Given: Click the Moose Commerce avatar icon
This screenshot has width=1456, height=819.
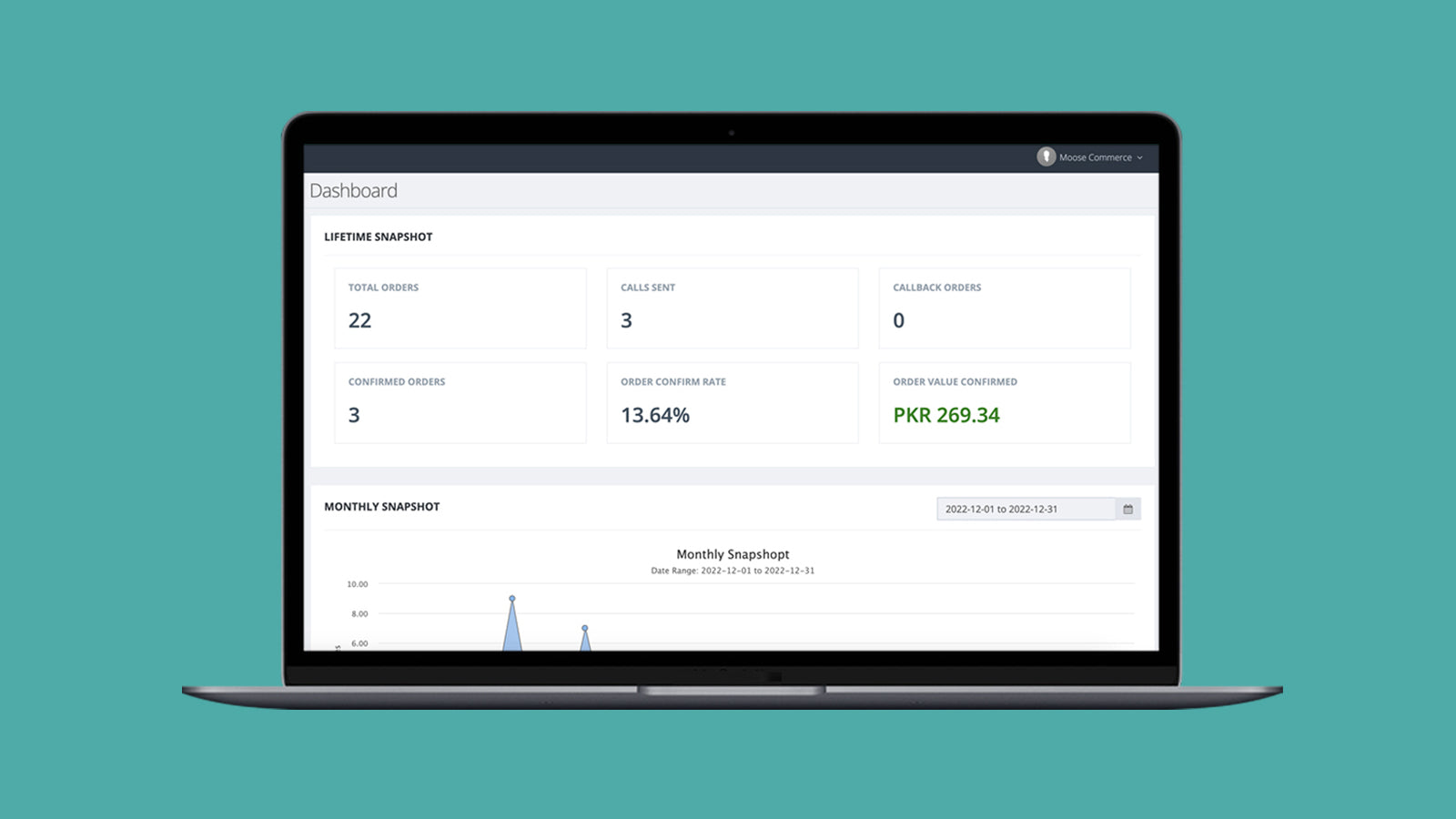Looking at the screenshot, I should click(1046, 157).
